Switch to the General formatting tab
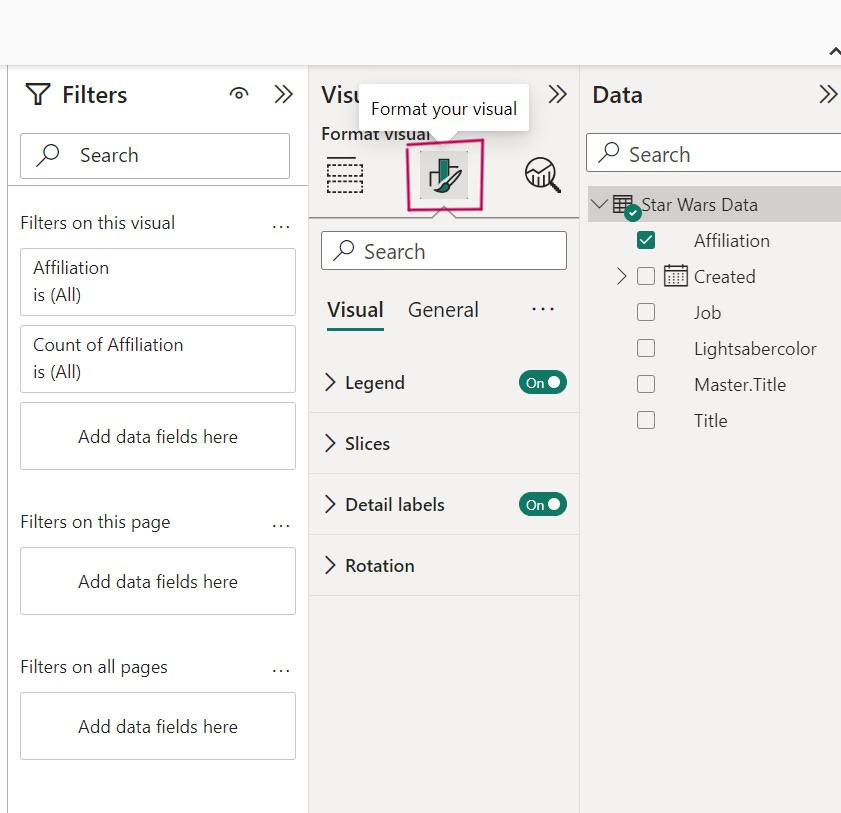This screenshot has height=813, width=841. (x=443, y=310)
